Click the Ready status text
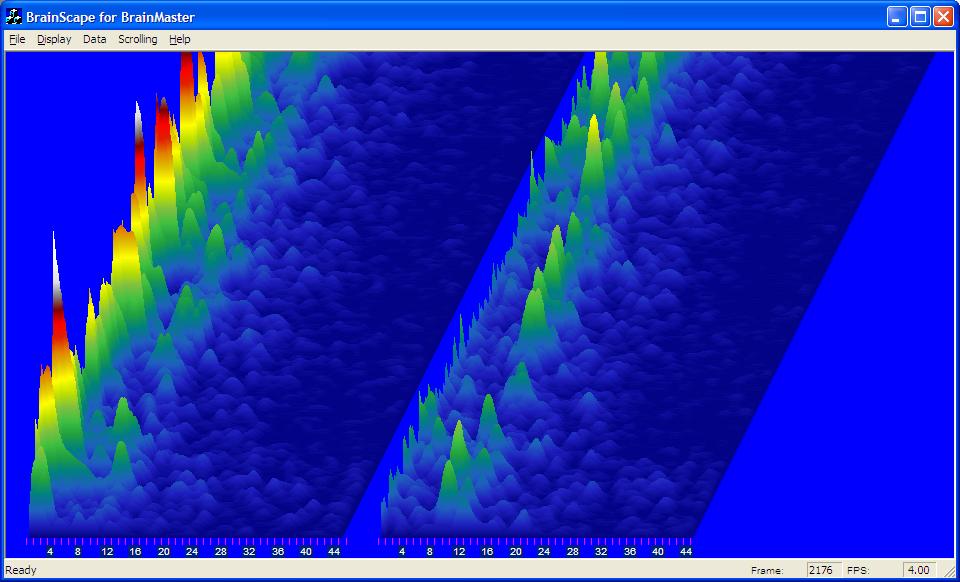The width and height of the screenshot is (960, 582). (x=21, y=570)
